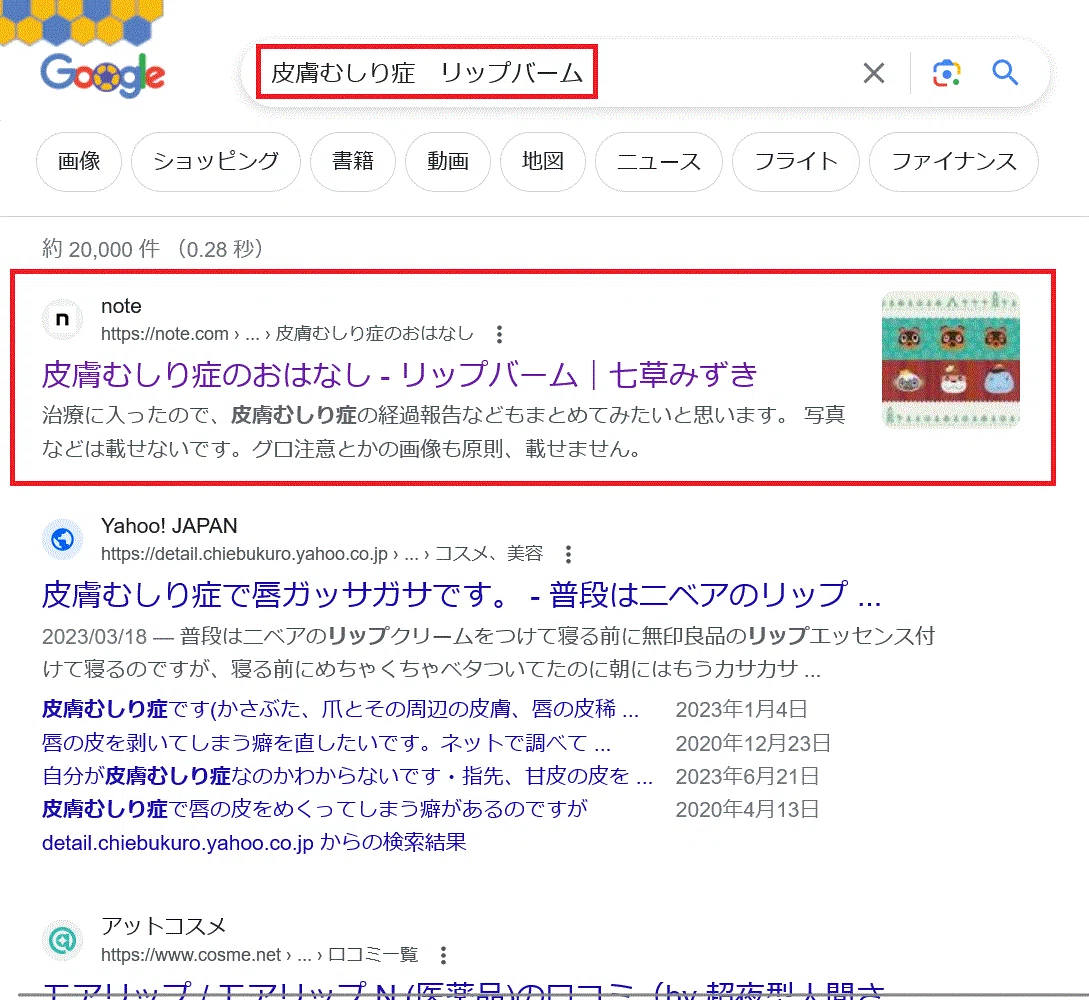This screenshot has width=1089, height=1000.
Task: Open result 皮膚むしり症で唇ガッサガサです。
Action: click(x=461, y=595)
